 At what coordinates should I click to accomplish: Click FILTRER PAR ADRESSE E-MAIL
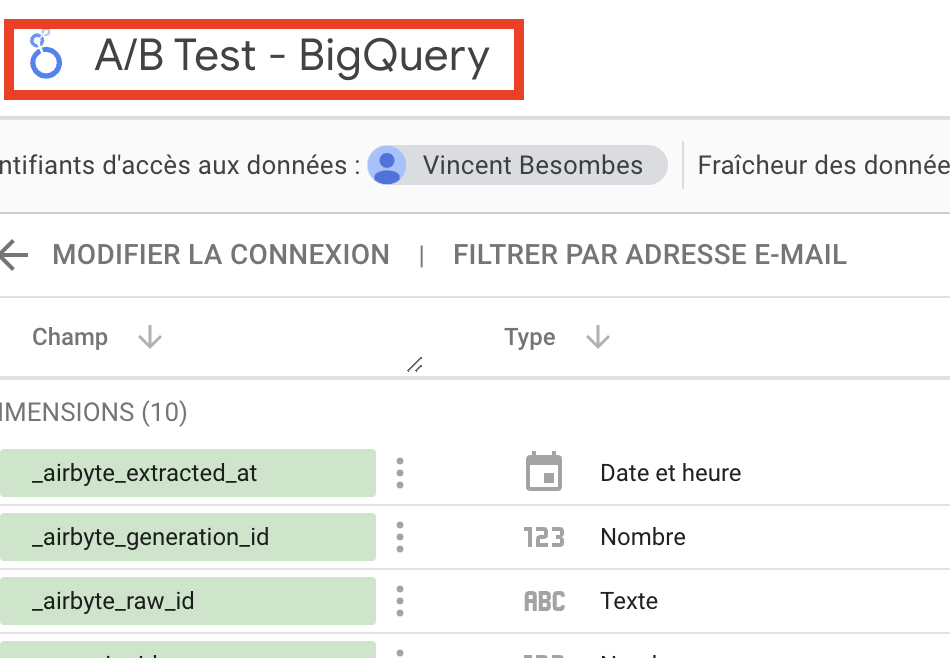point(649,254)
